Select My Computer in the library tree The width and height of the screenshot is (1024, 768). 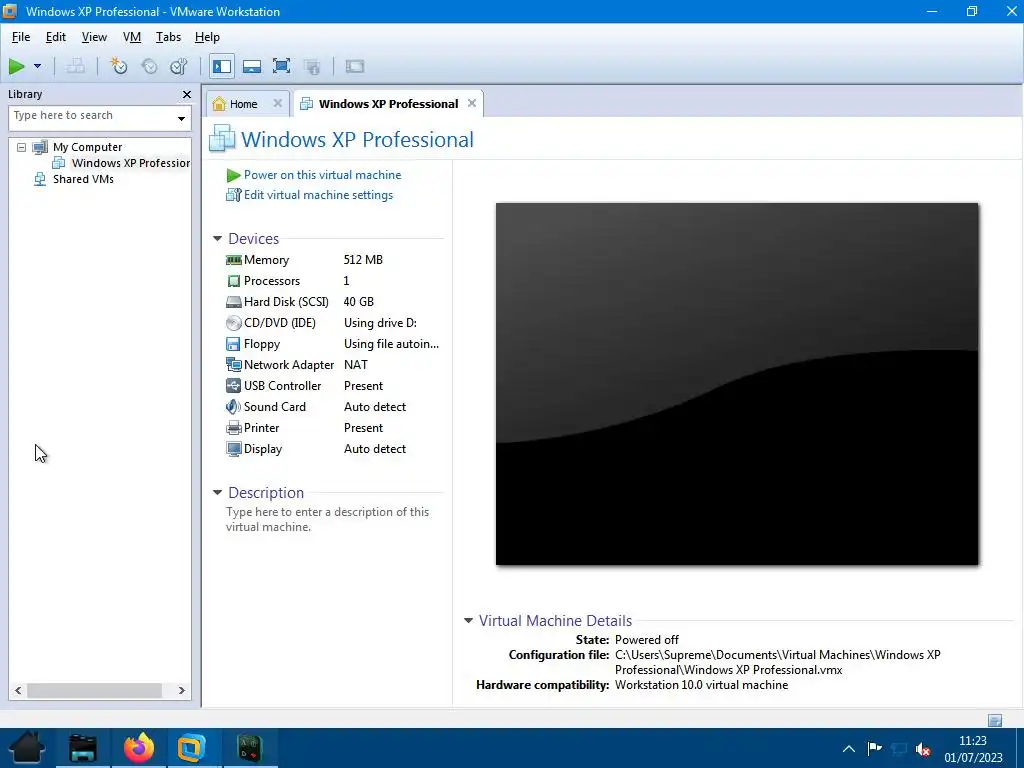point(88,147)
